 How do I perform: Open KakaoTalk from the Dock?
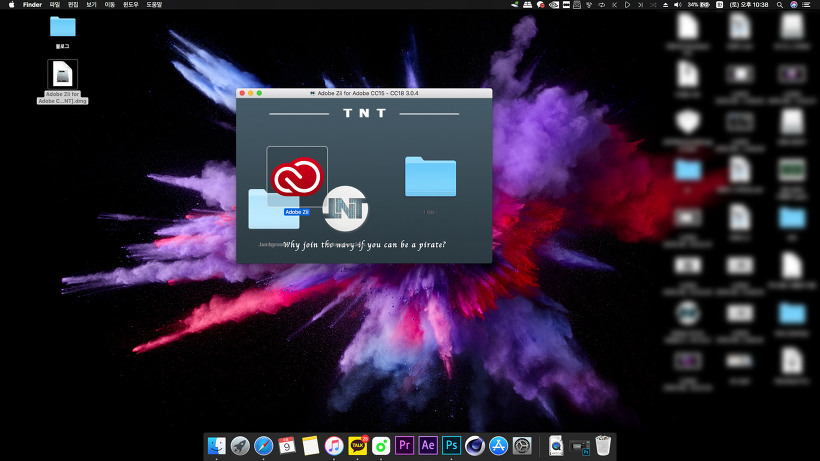pyautogui.click(x=358, y=446)
